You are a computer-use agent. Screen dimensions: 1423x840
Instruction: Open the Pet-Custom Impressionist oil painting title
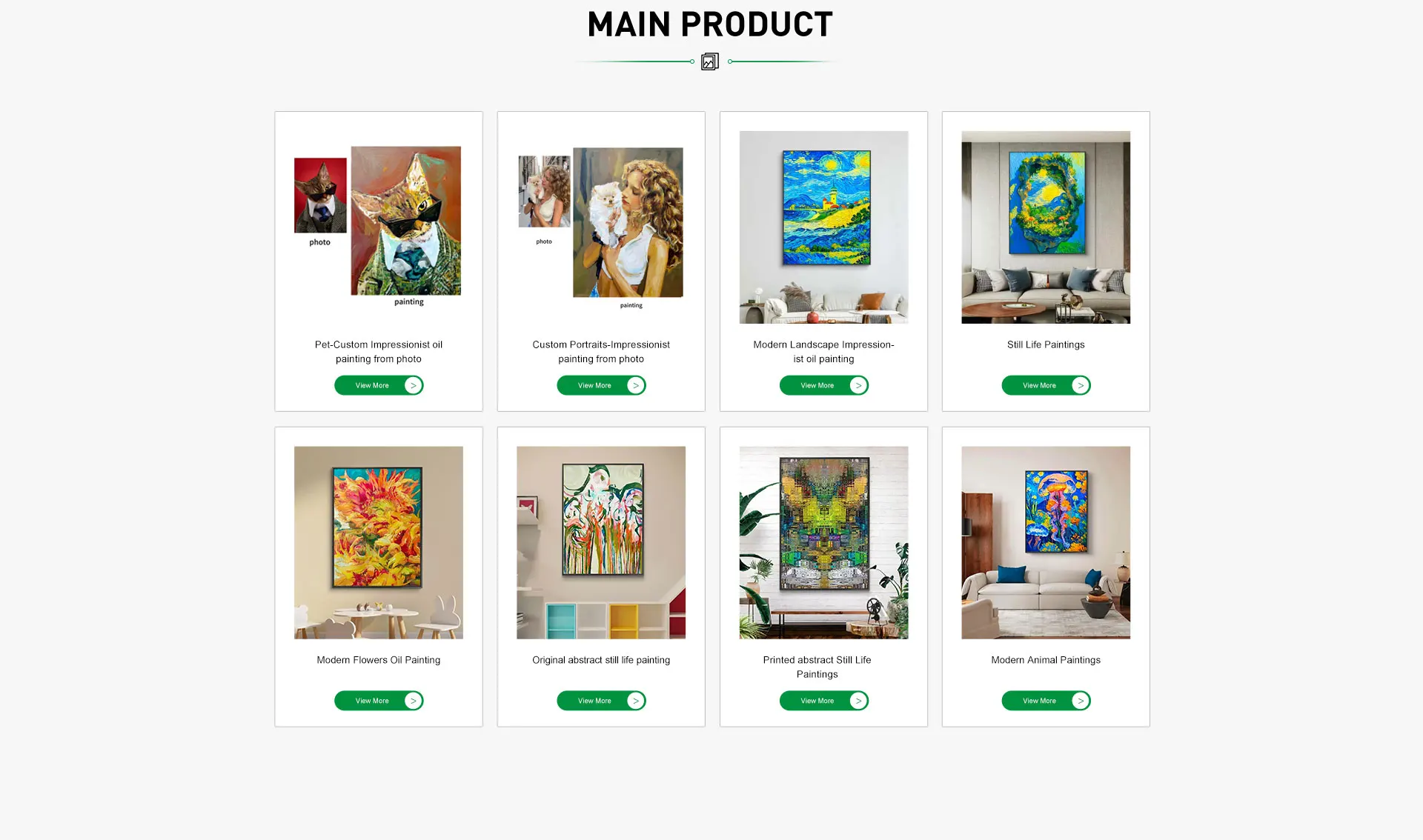click(378, 352)
